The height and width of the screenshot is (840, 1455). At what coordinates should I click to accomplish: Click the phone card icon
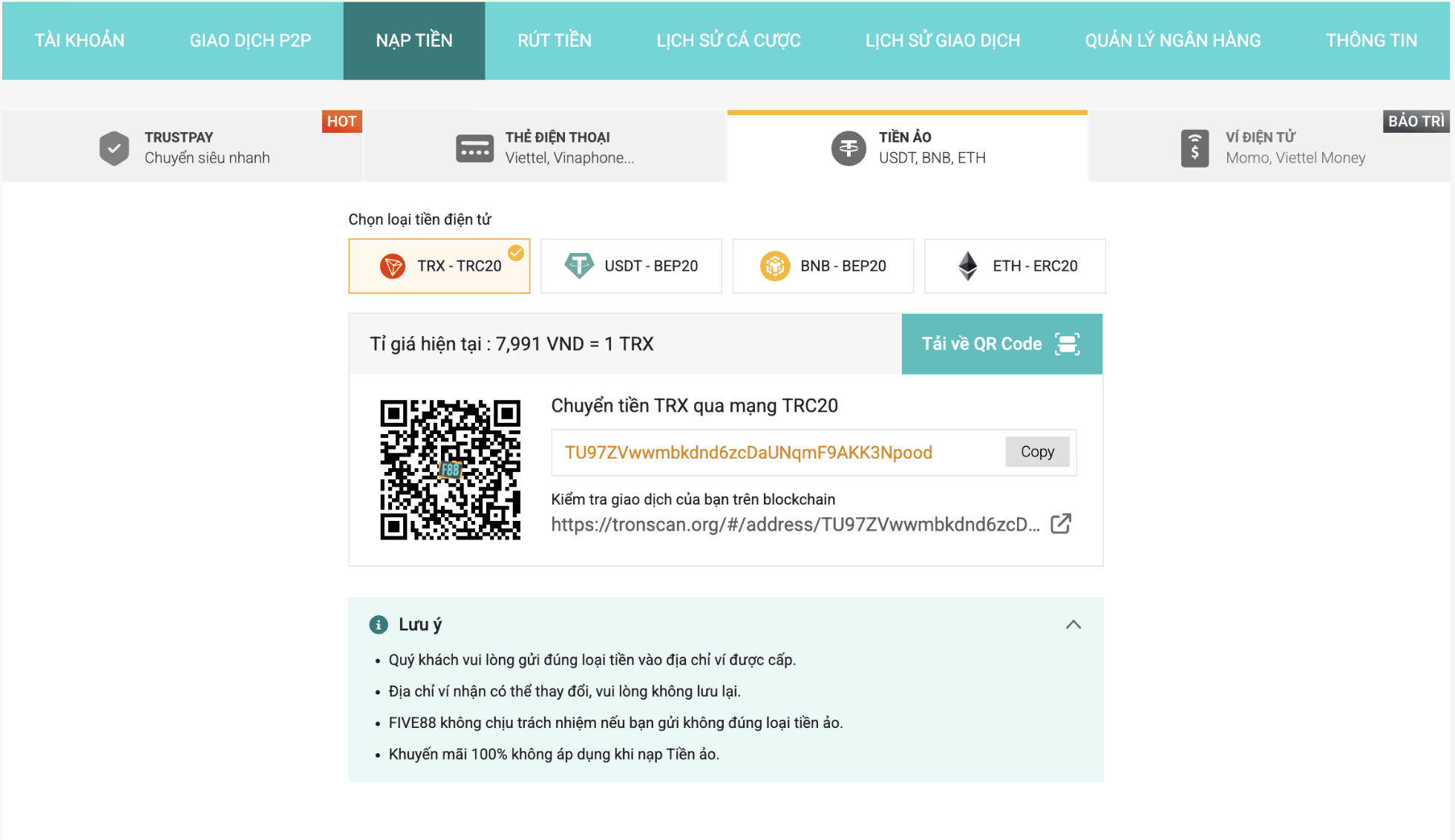(474, 148)
